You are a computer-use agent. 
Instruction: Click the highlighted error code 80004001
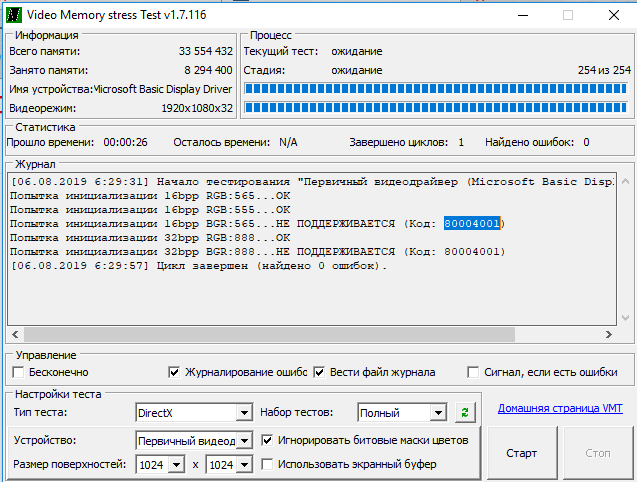point(472,223)
